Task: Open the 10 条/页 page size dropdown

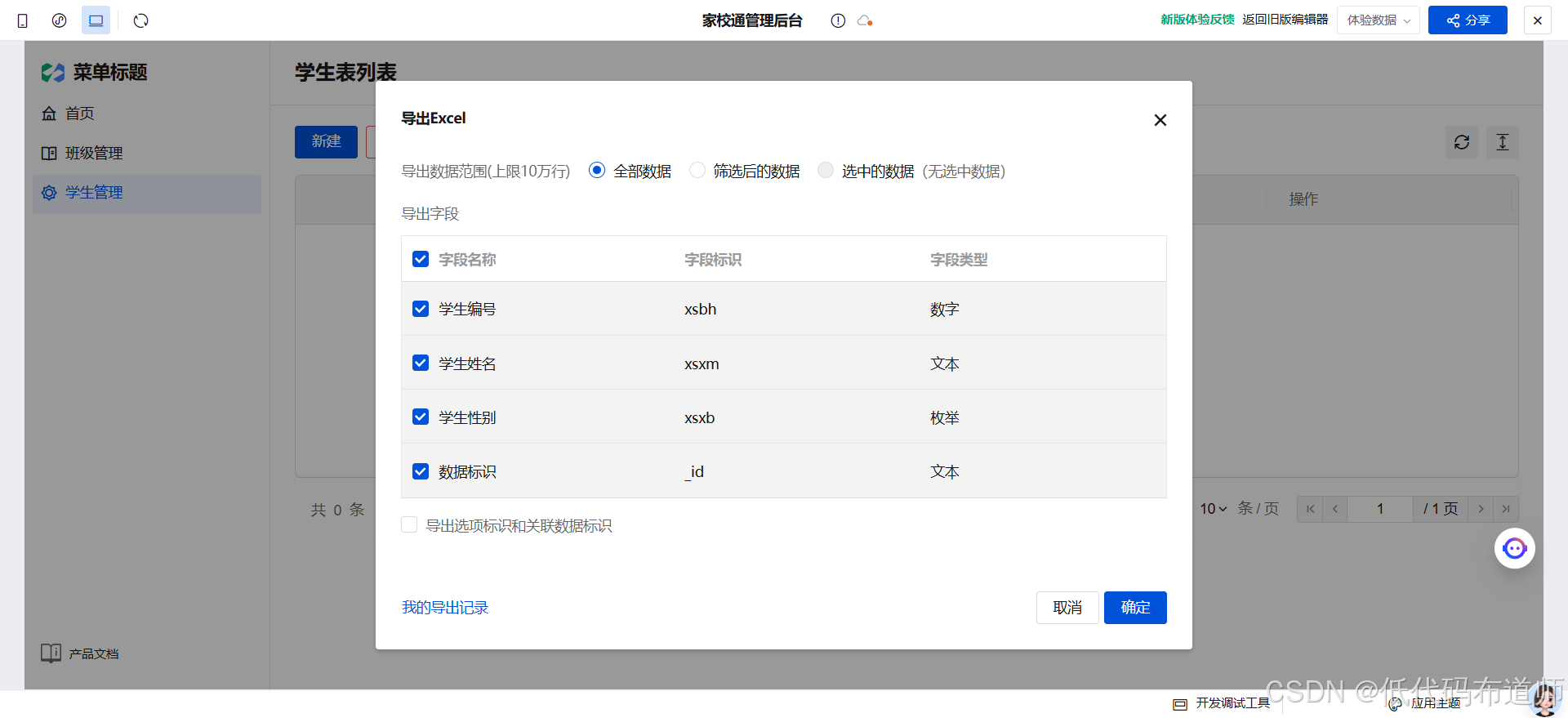Action: [1214, 509]
